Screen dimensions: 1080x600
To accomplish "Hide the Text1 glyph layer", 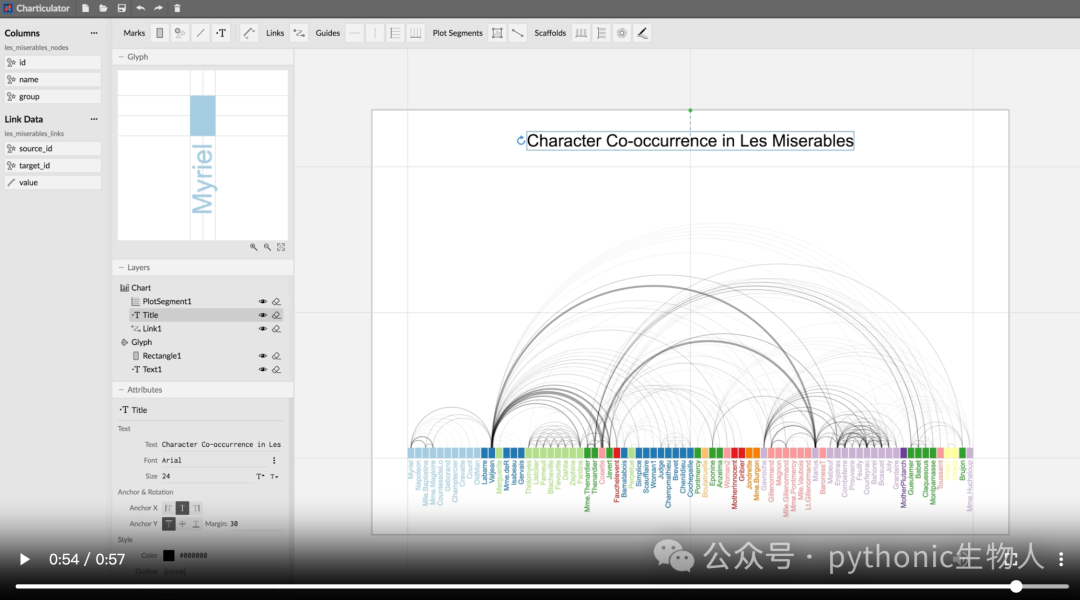I will tap(262, 369).
